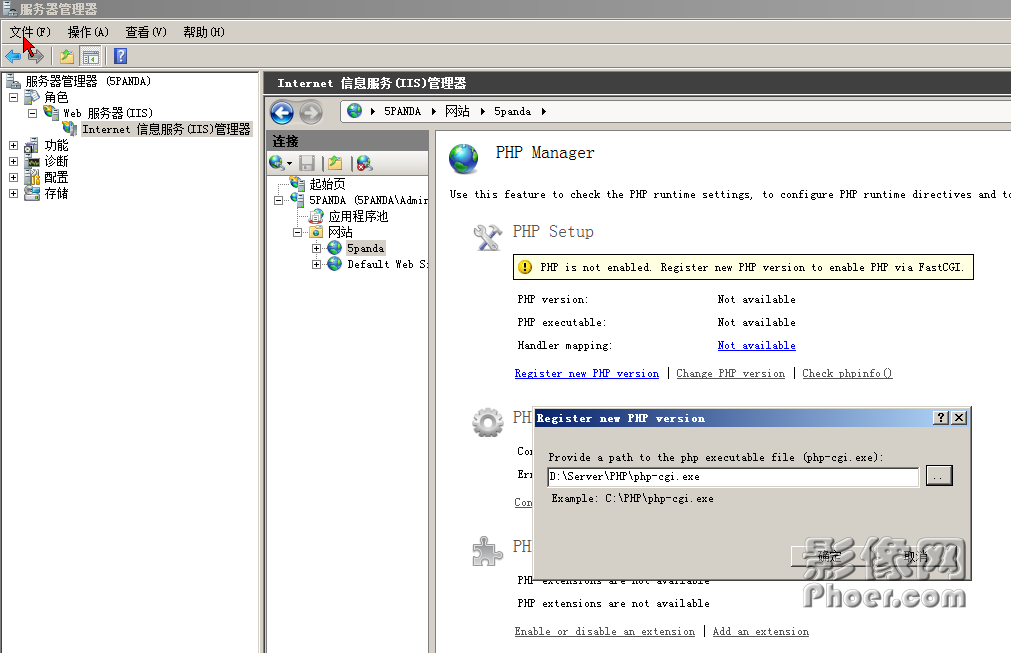
Task: Click 5PANDA in the breadcrumb path
Action: tap(402, 112)
